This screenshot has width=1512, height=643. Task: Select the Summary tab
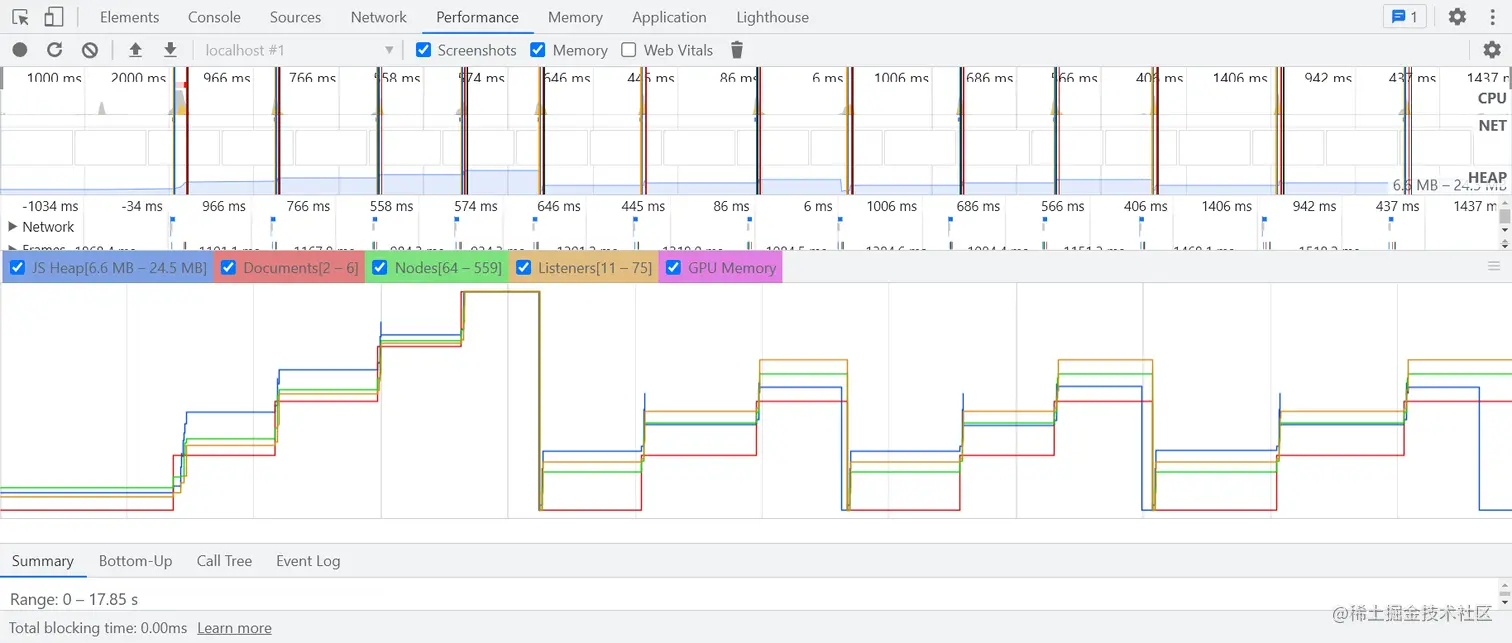(x=43, y=561)
